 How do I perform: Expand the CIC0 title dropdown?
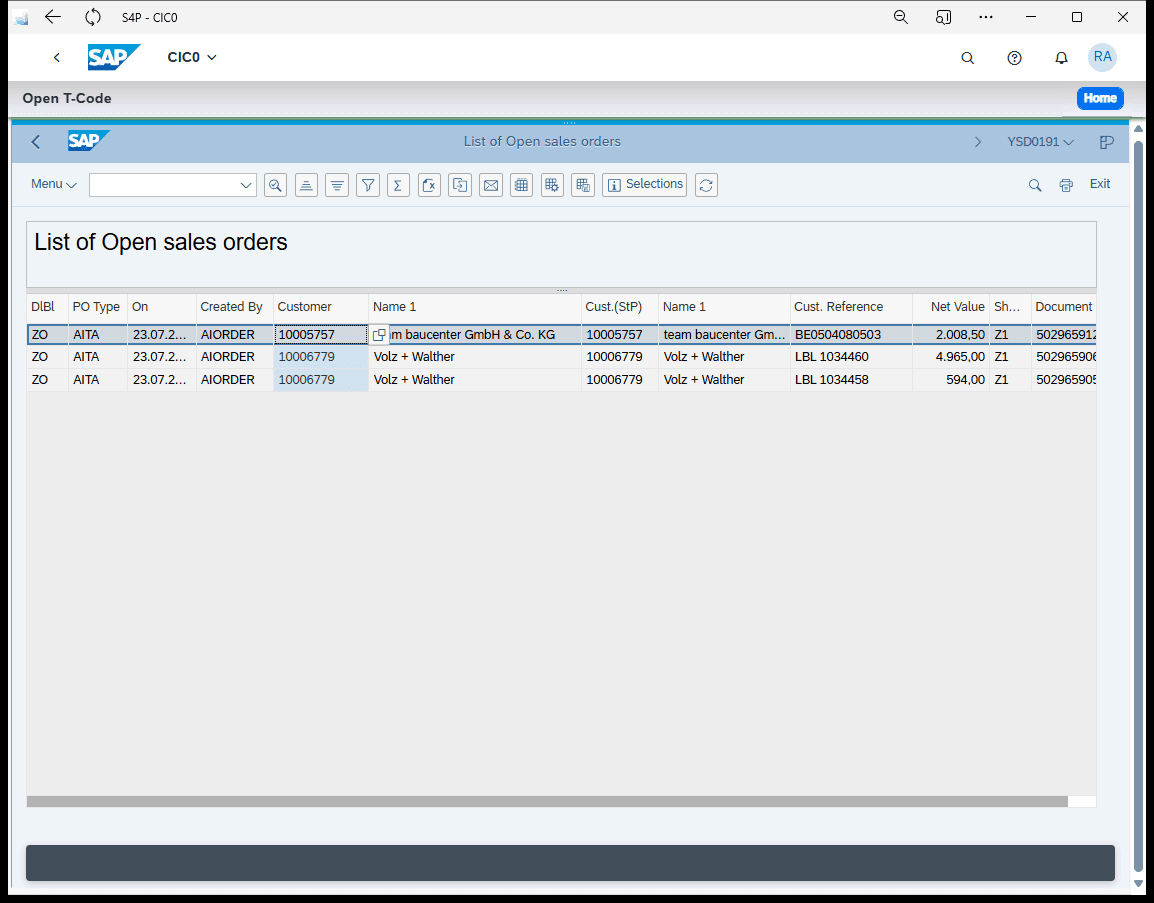tap(192, 57)
